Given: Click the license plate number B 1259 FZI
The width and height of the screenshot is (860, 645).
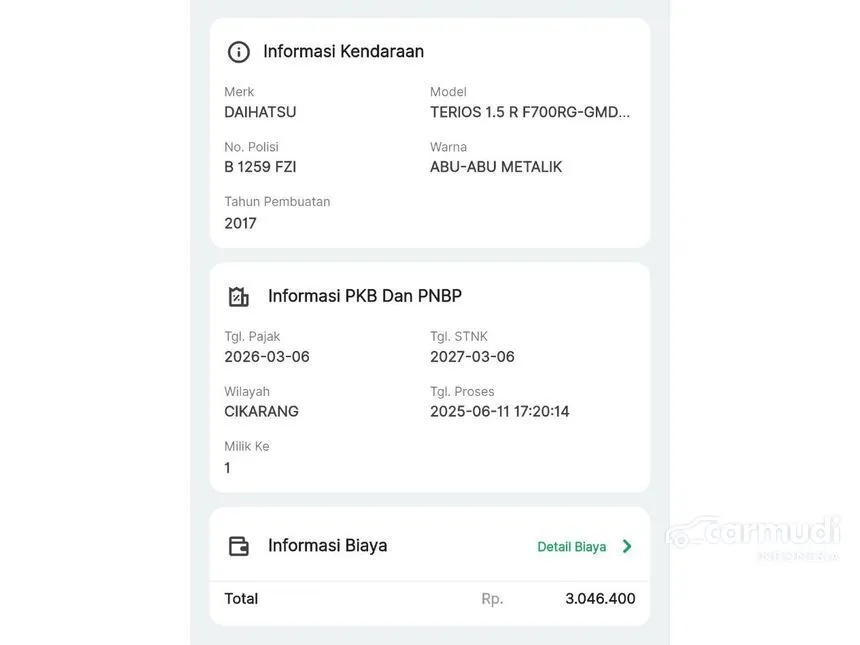Looking at the screenshot, I should coord(260,167).
